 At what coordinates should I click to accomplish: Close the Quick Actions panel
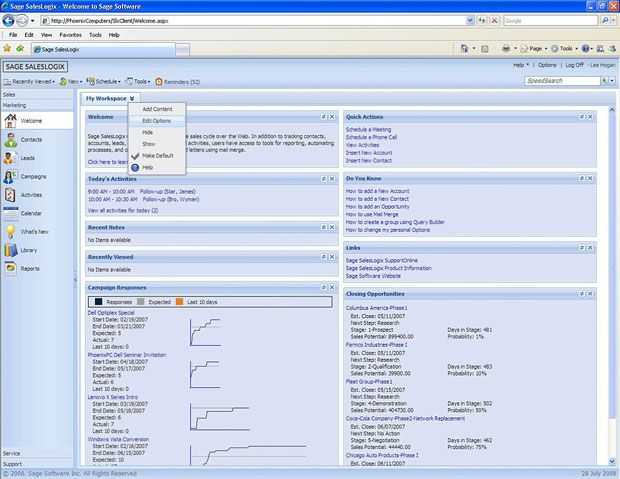[x=590, y=117]
